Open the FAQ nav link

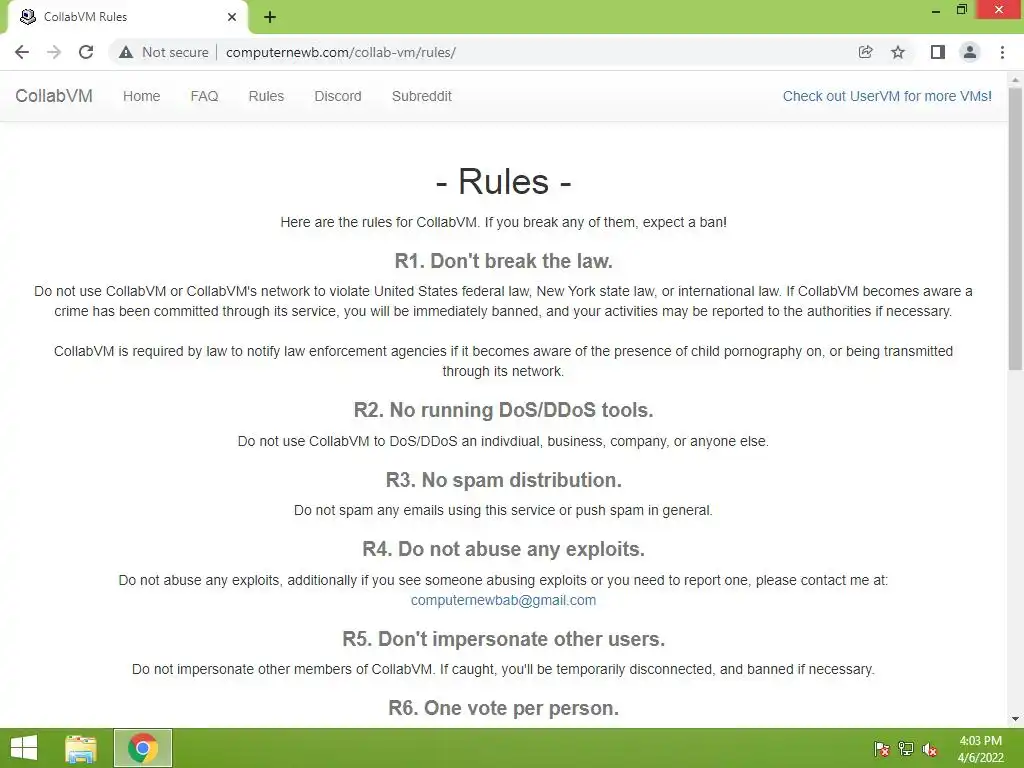[204, 96]
